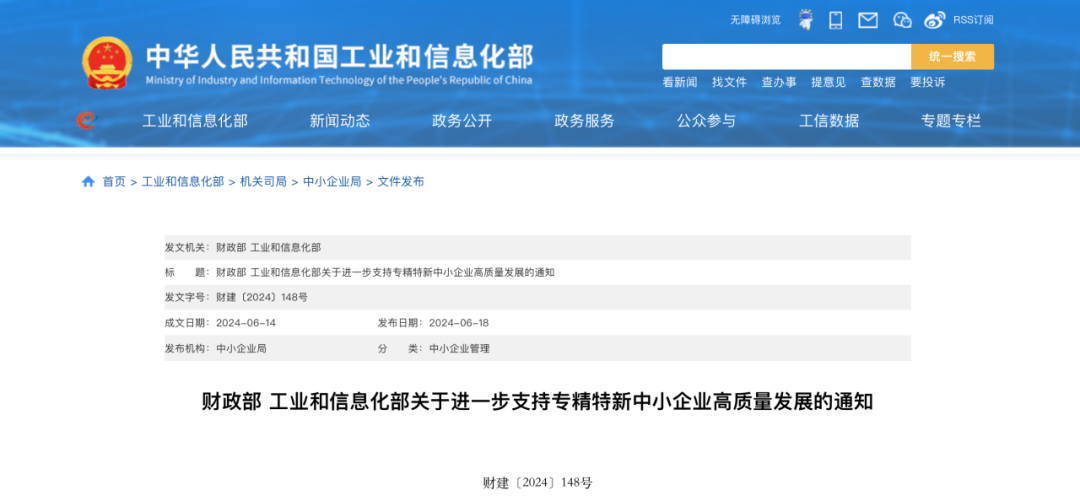Viewport: 1080px width, 501px height.
Task: Click 发文字号 value 财建〔2024〕148号 in table
Action: [262, 298]
